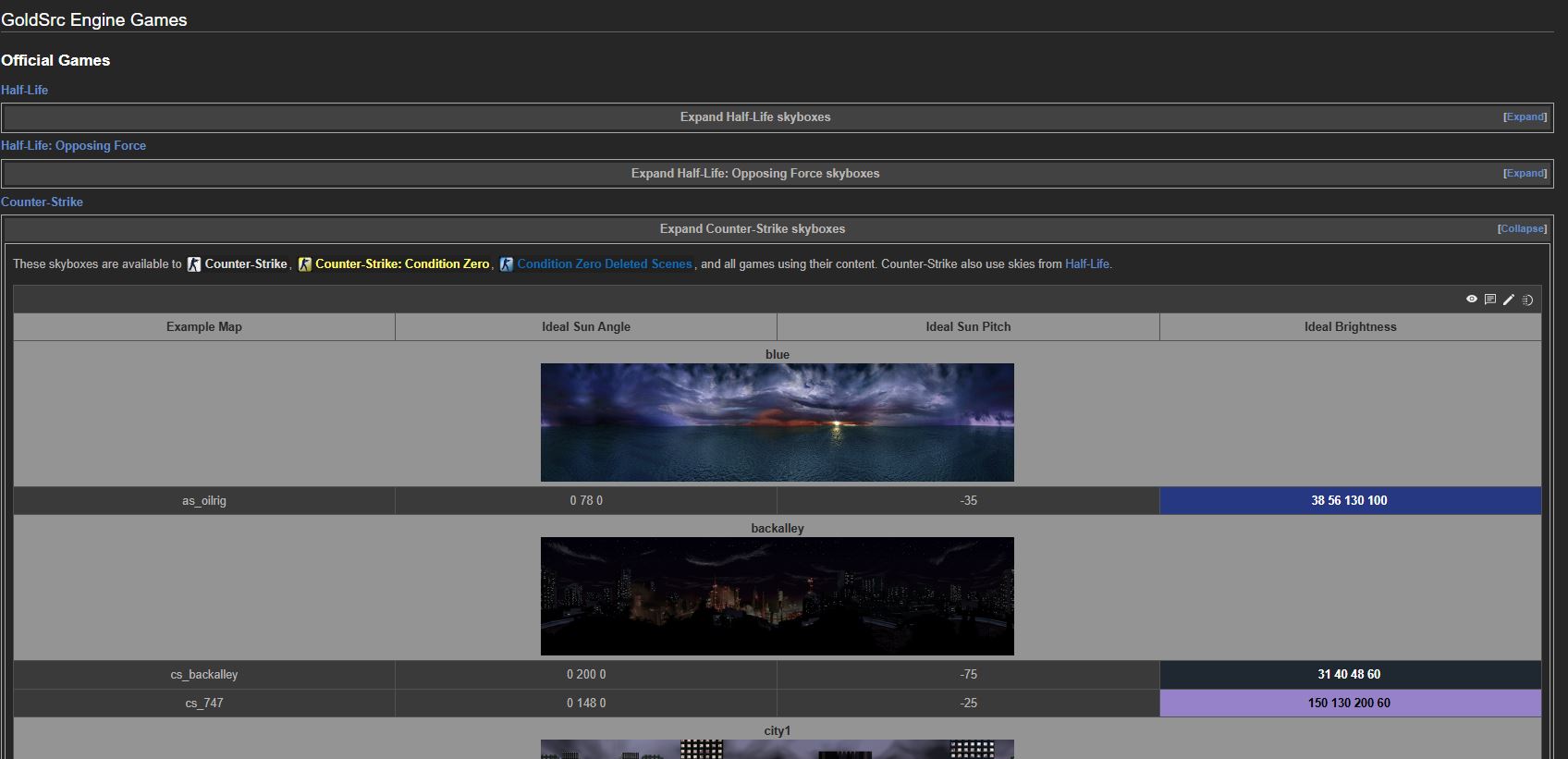Image resolution: width=1568 pixels, height=759 pixels.
Task: Click the blue 38 56 130 100 brightness cell
Action: tap(1349, 500)
